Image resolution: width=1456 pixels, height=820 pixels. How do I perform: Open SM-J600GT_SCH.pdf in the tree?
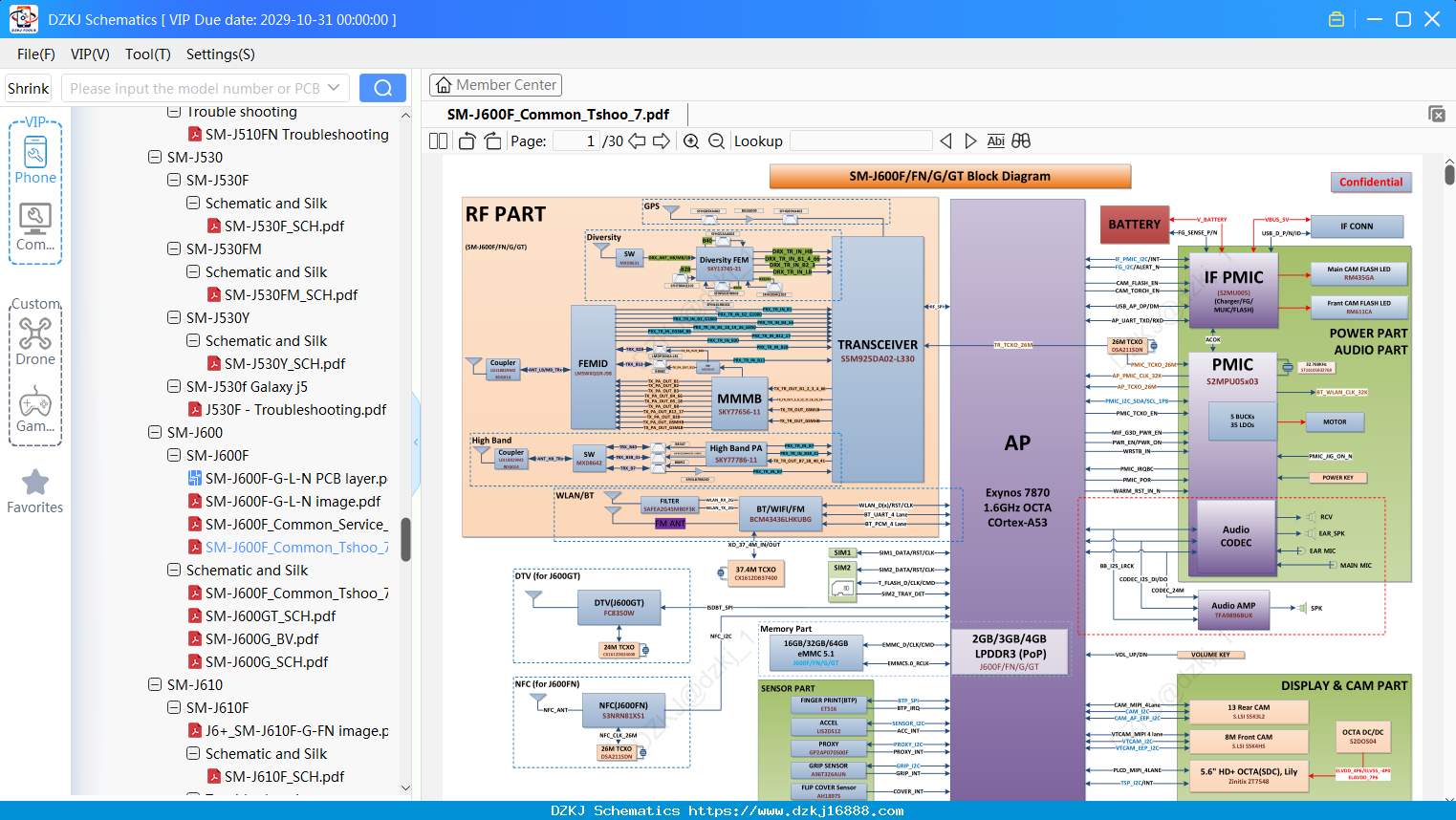pos(271,616)
